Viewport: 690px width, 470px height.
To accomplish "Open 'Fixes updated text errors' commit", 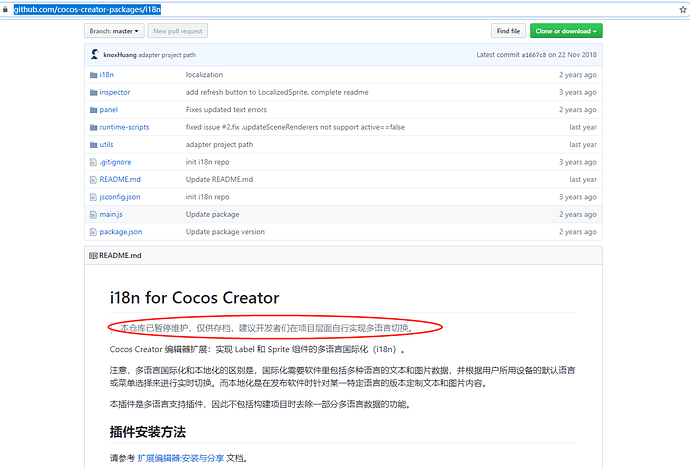I will point(226,110).
